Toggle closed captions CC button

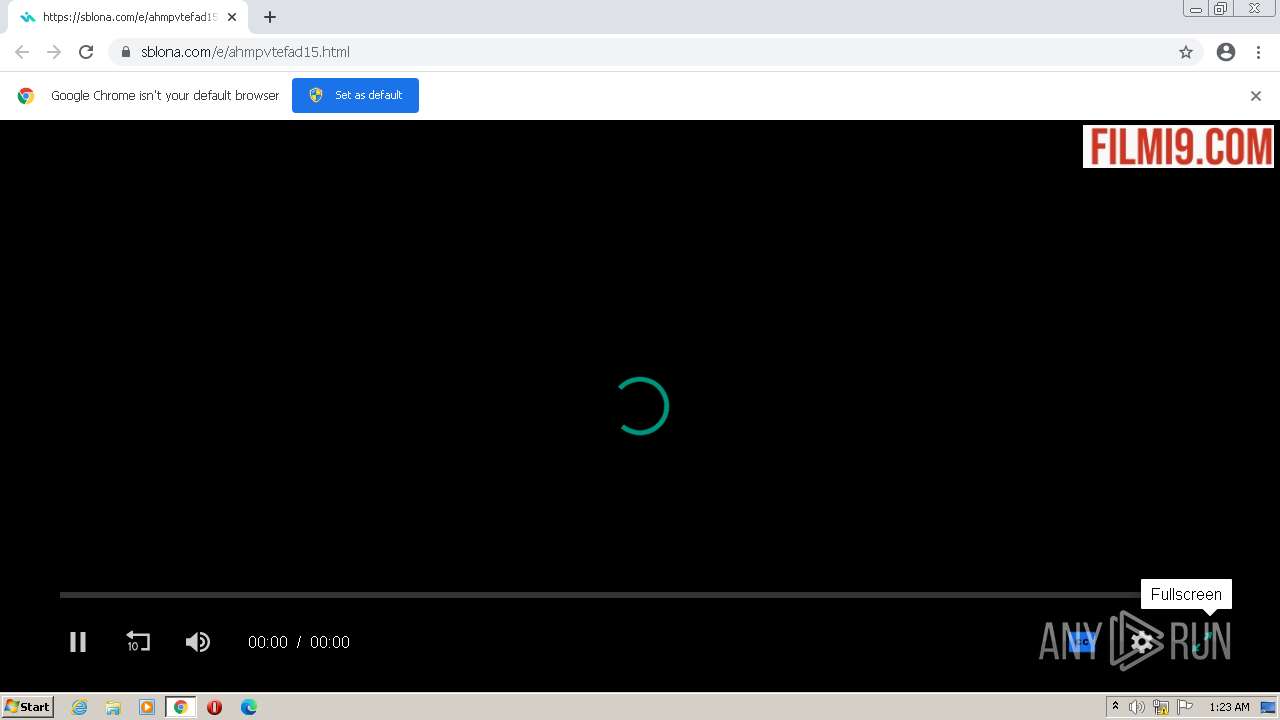pyautogui.click(x=1083, y=642)
